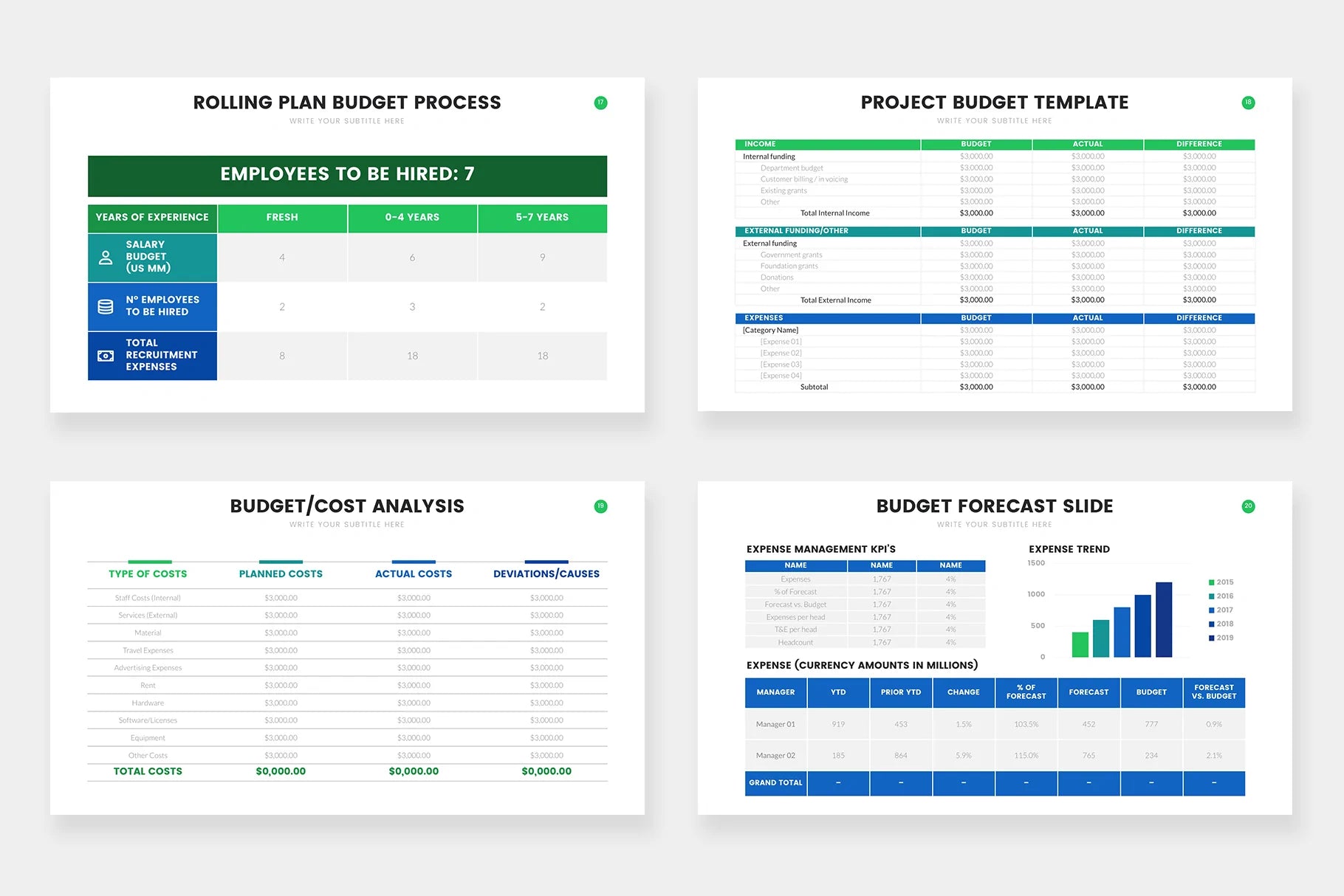Select the 5-7 Years column header
This screenshot has width=1344, height=896.
pyautogui.click(x=542, y=218)
